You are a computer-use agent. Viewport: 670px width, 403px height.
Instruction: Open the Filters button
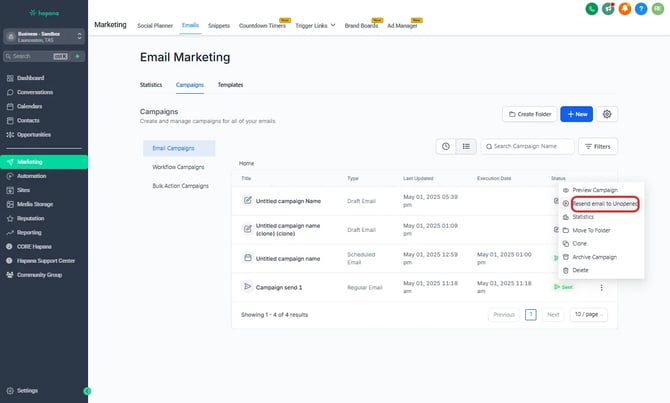(x=599, y=147)
